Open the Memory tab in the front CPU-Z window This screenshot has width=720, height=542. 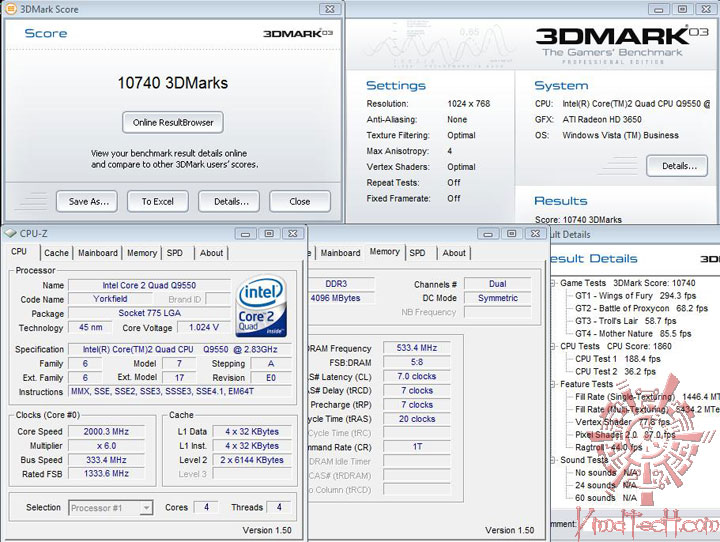click(142, 253)
